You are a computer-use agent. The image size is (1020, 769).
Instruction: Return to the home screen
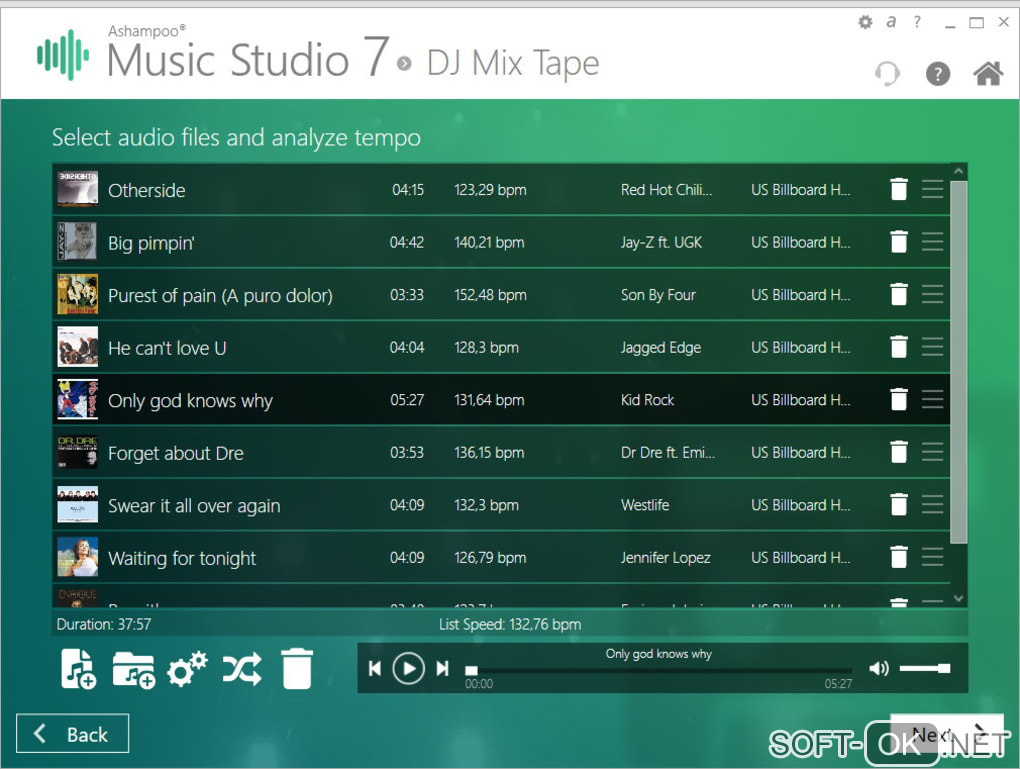tap(988, 73)
